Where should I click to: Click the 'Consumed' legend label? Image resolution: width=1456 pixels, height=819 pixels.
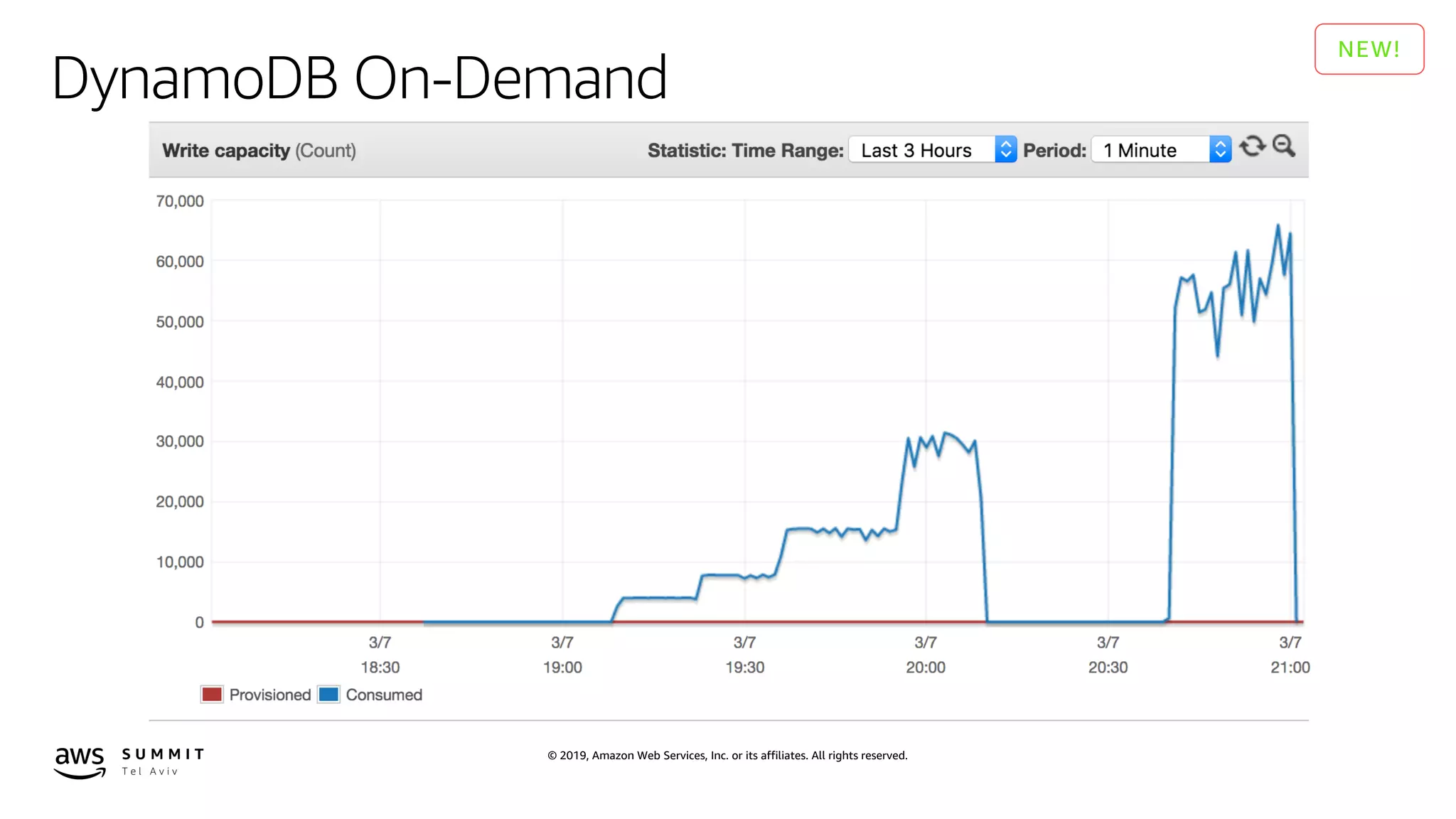click(384, 695)
